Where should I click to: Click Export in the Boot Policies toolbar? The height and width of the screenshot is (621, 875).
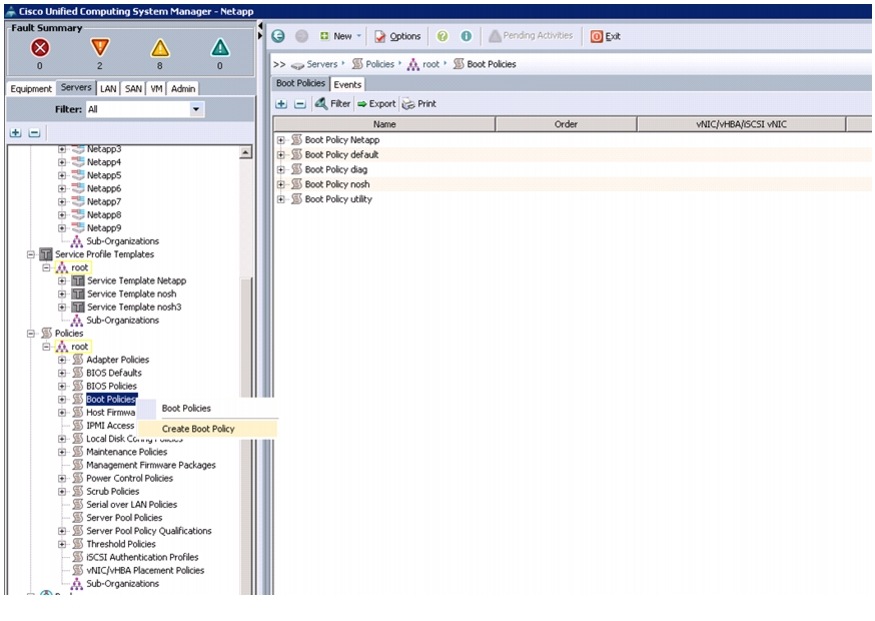(x=376, y=104)
